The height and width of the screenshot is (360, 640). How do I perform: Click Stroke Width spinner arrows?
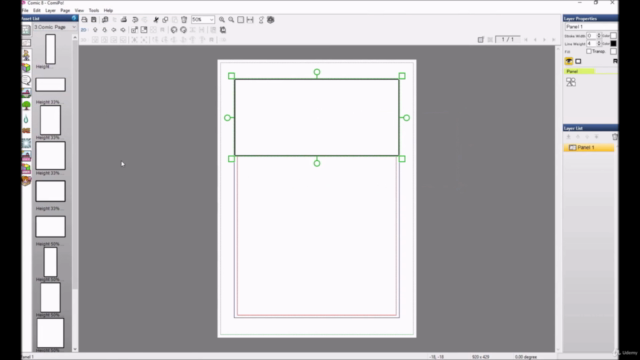tap(599, 36)
